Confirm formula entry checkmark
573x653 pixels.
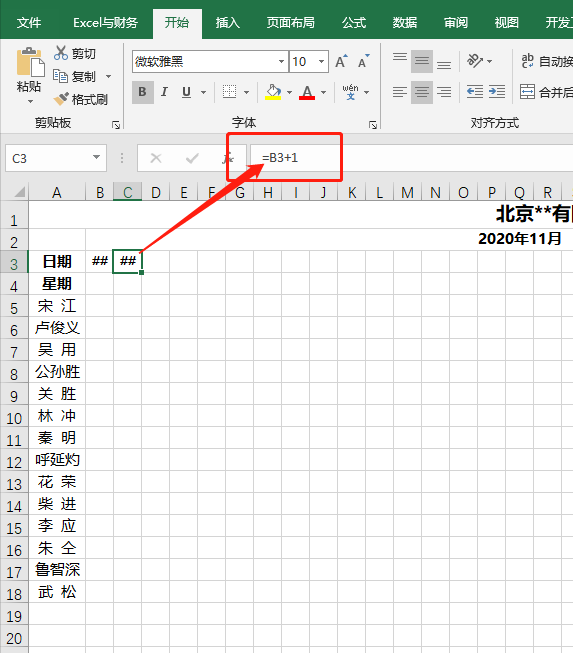click(192, 158)
